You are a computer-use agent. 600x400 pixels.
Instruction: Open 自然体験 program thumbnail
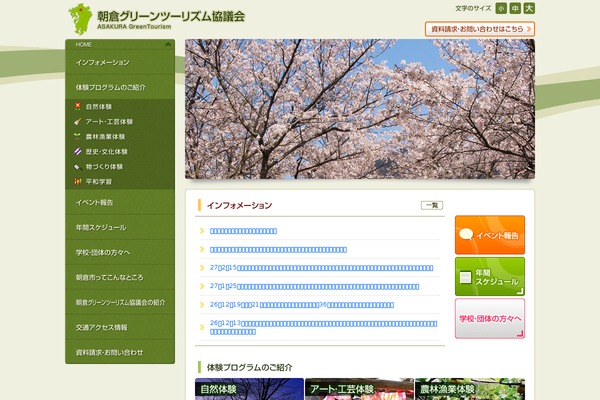[x=249, y=389]
